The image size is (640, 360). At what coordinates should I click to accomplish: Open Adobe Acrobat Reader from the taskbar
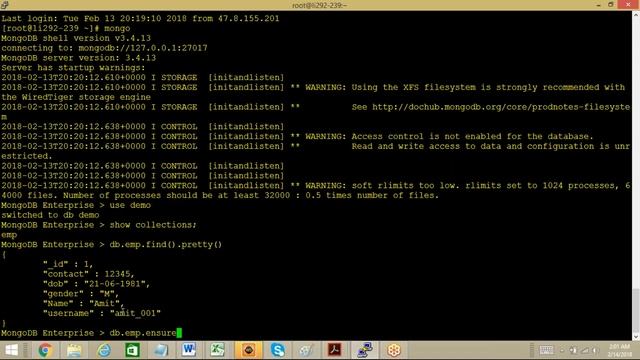pos(335,350)
